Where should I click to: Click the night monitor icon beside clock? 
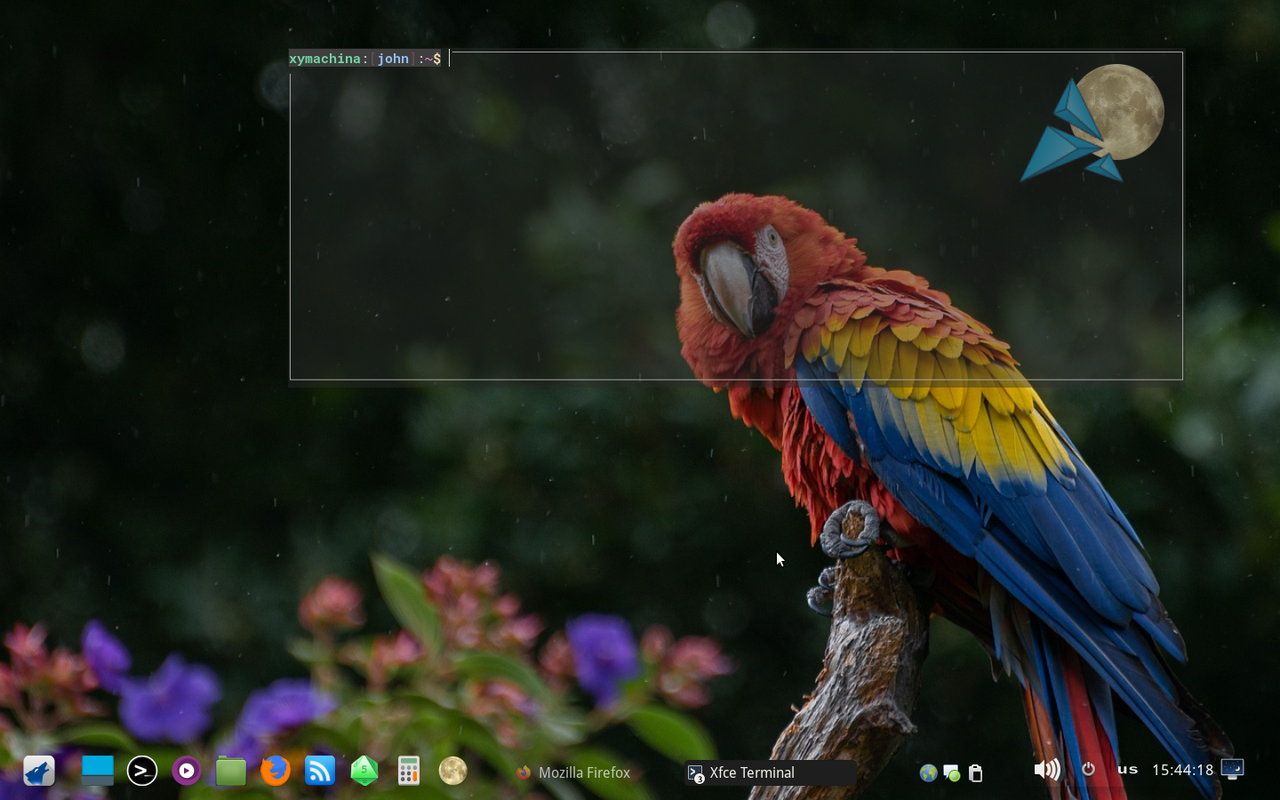1232,769
